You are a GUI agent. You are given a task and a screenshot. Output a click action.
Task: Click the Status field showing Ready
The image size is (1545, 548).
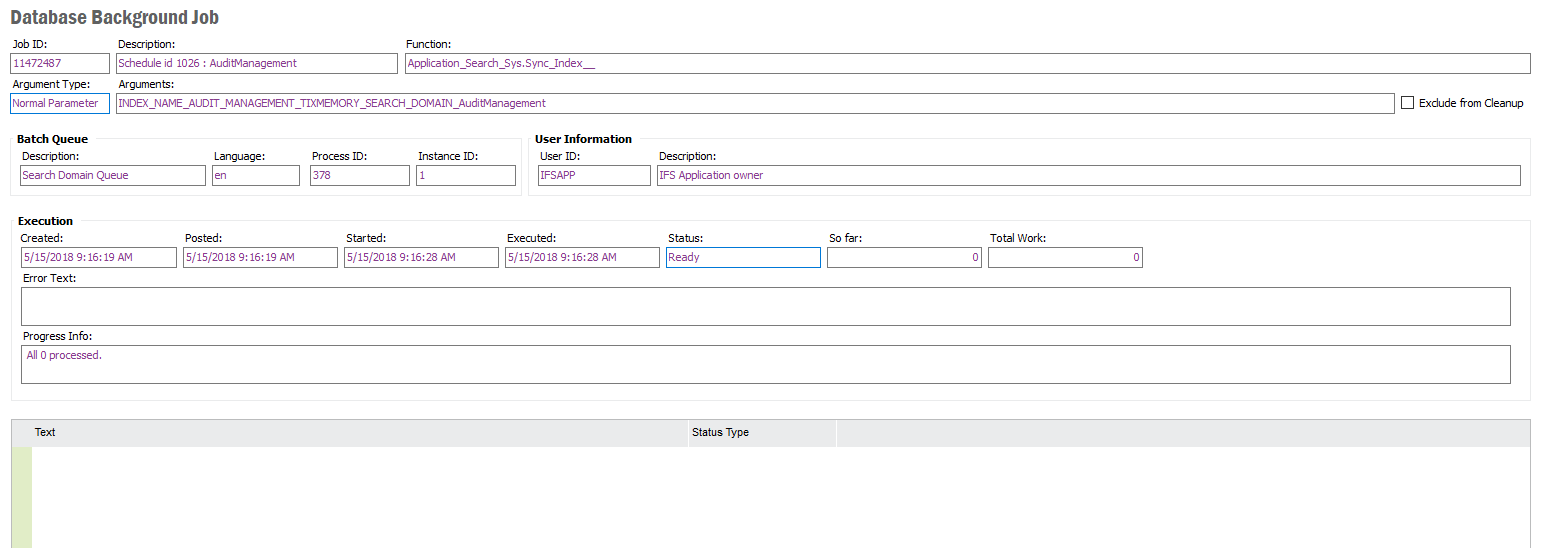tap(743, 257)
